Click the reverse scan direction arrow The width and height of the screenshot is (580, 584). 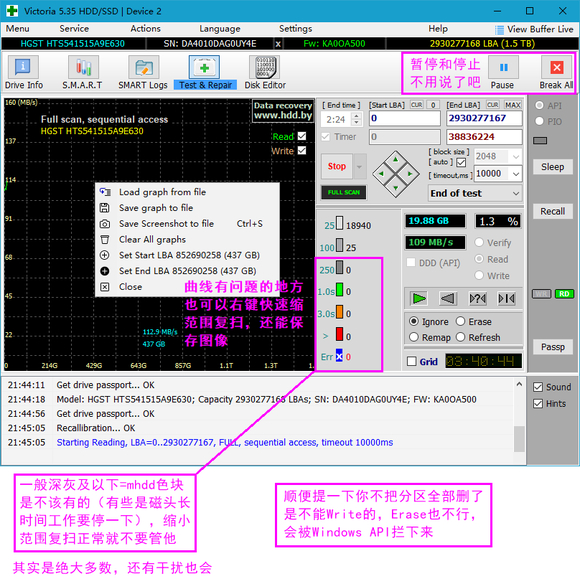click(448, 298)
